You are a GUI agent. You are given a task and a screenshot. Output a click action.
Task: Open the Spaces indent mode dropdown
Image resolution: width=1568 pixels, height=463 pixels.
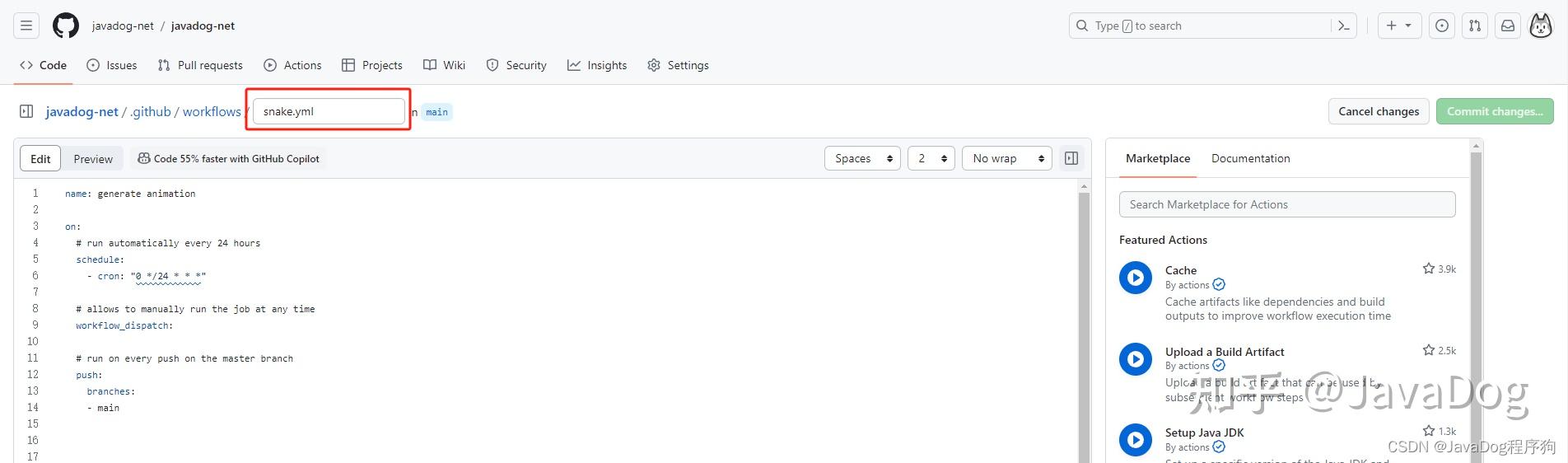[863, 158]
